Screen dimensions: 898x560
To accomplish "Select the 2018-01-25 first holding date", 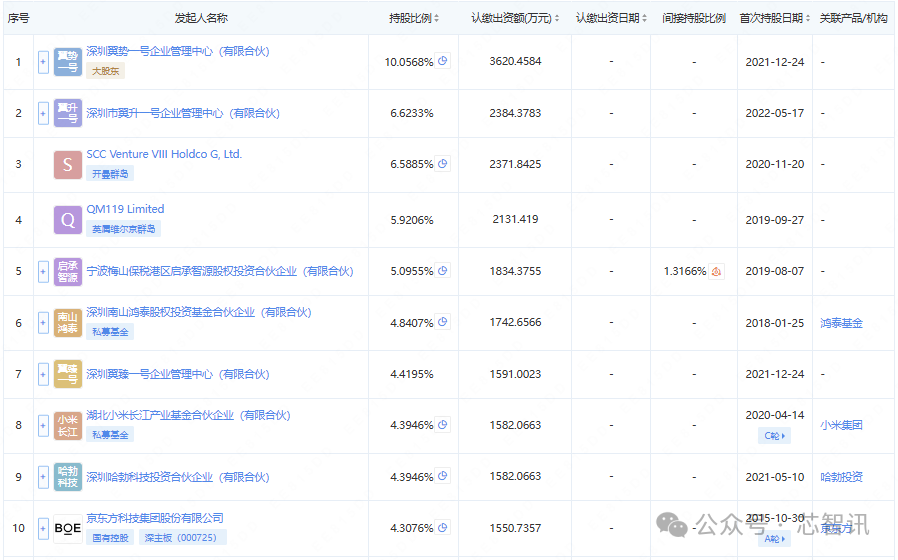I will 774,323.
